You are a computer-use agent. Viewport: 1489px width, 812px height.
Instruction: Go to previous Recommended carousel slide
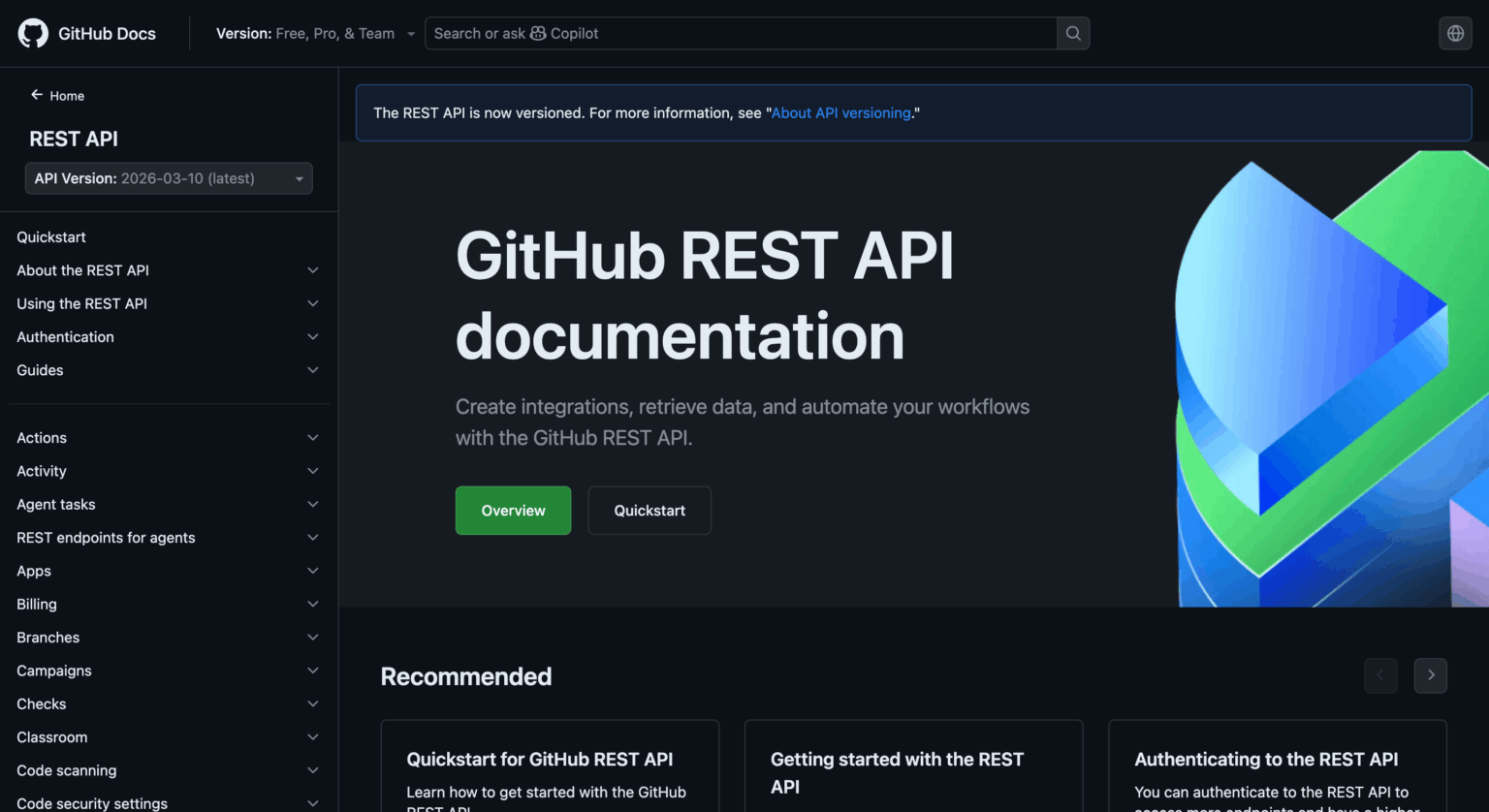point(1380,675)
